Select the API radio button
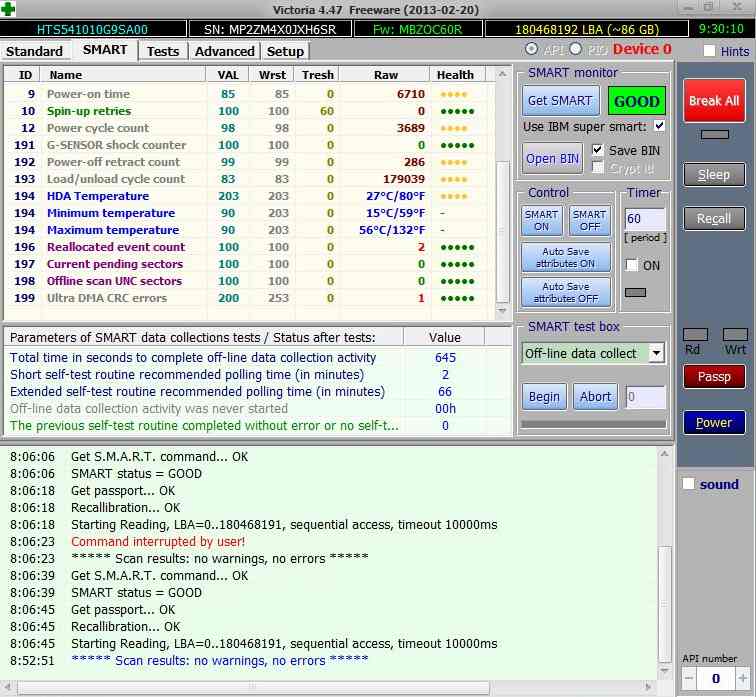 click(531, 49)
